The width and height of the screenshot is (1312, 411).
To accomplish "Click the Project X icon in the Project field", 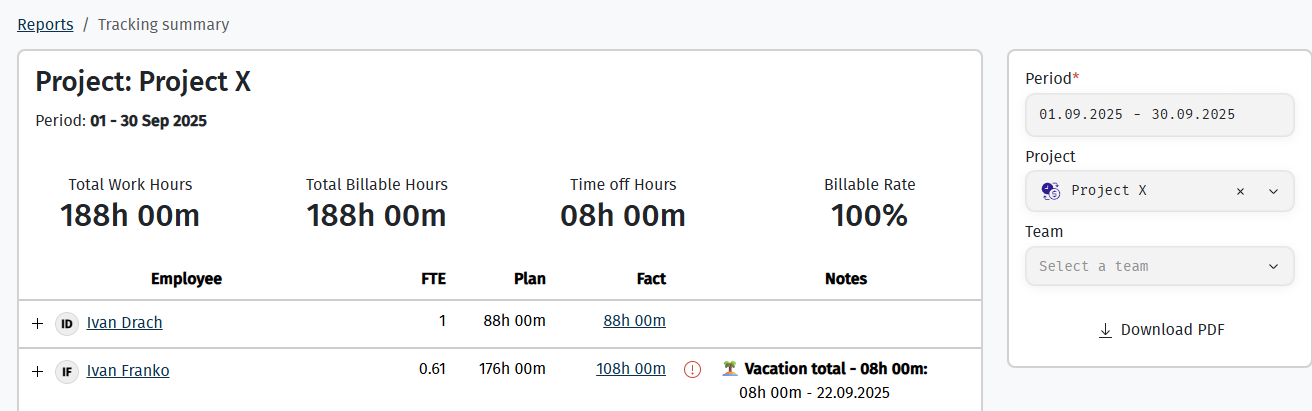I will point(1049,191).
